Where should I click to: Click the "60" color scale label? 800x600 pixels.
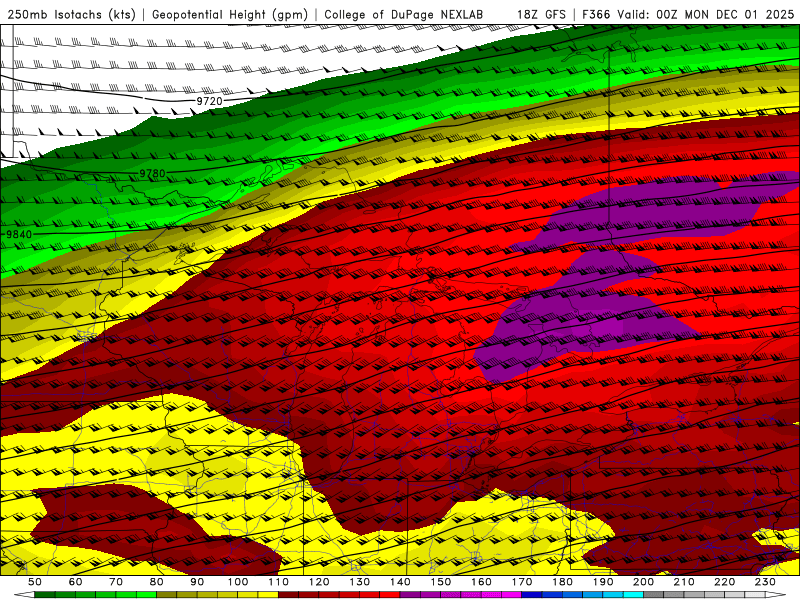tap(75, 582)
